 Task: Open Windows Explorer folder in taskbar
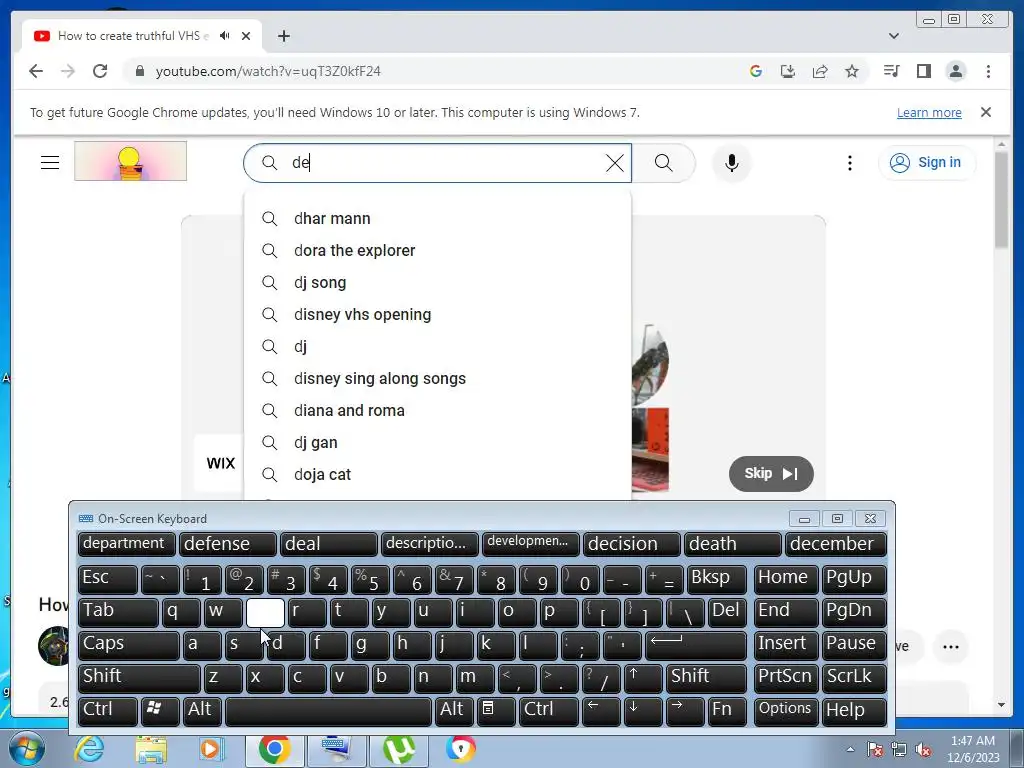tap(151, 749)
